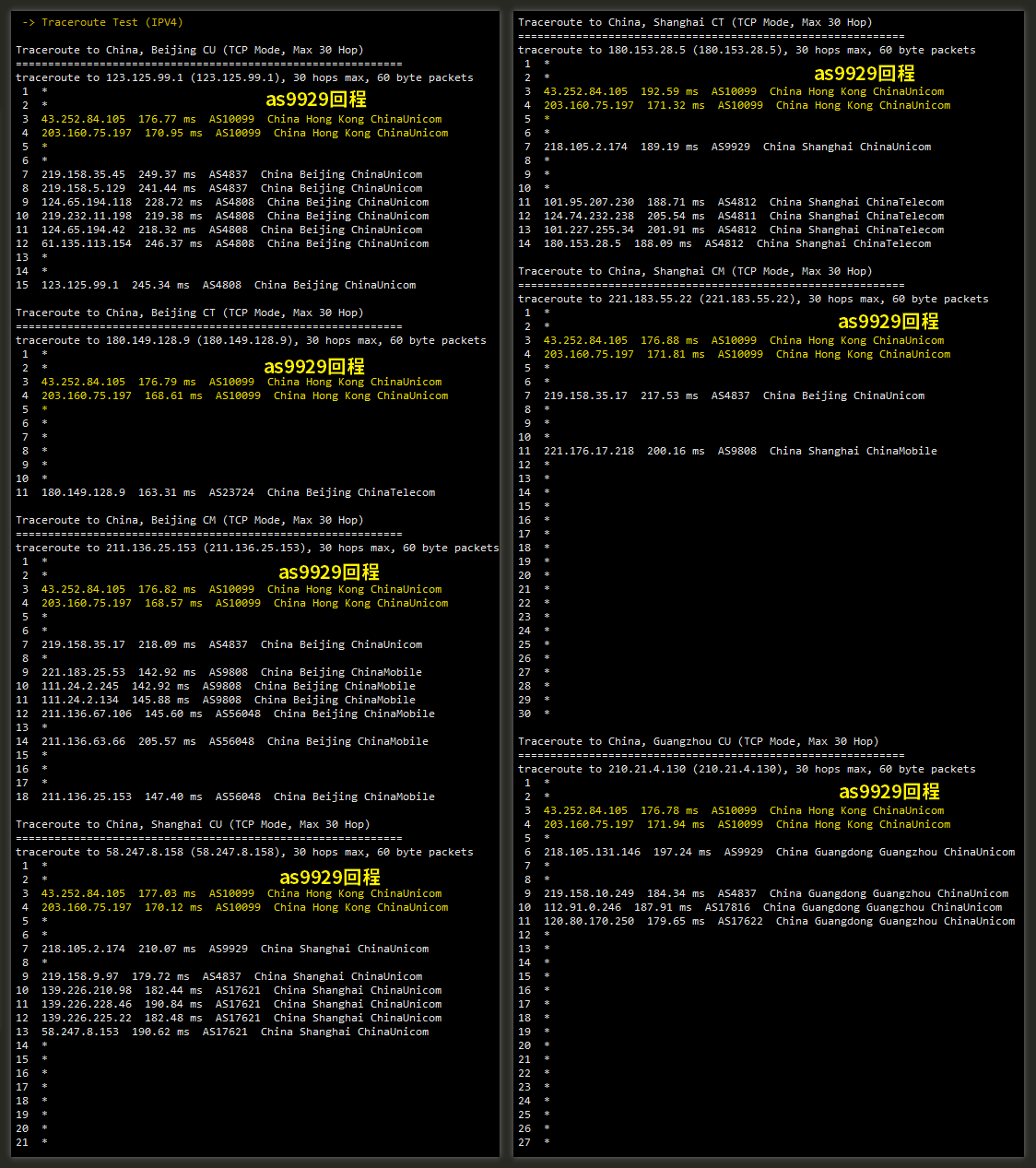Select hop IP 120.80.170.250
The height and width of the screenshot is (1168, 1036).
(589, 921)
